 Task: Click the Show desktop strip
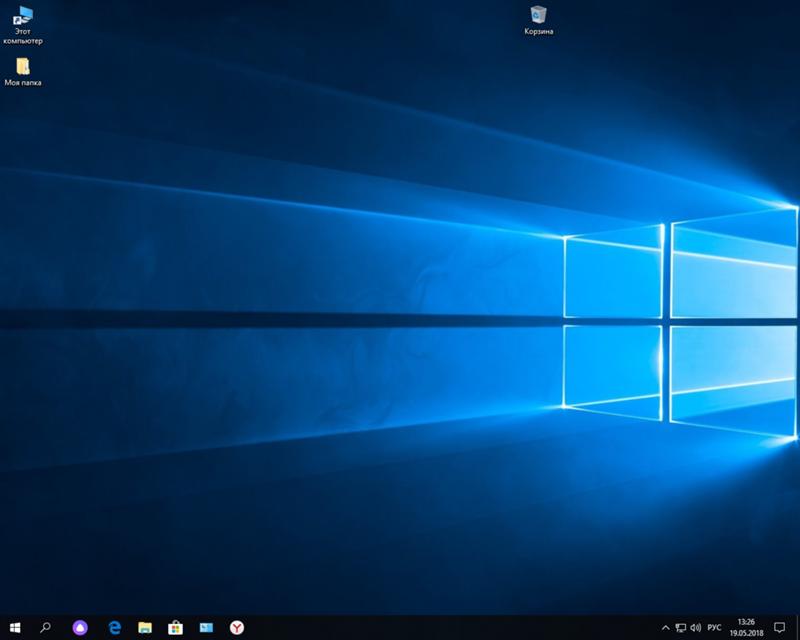pyautogui.click(x=797, y=628)
